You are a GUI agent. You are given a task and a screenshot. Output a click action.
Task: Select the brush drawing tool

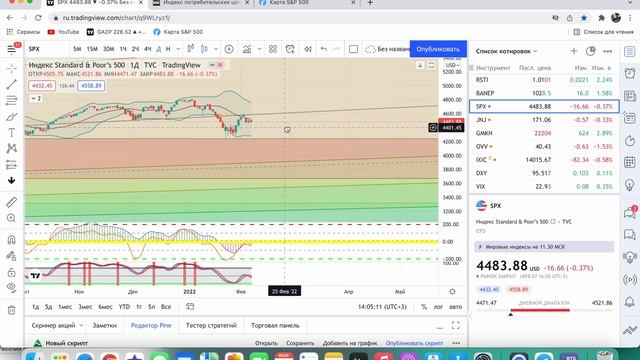(x=11, y=117)
